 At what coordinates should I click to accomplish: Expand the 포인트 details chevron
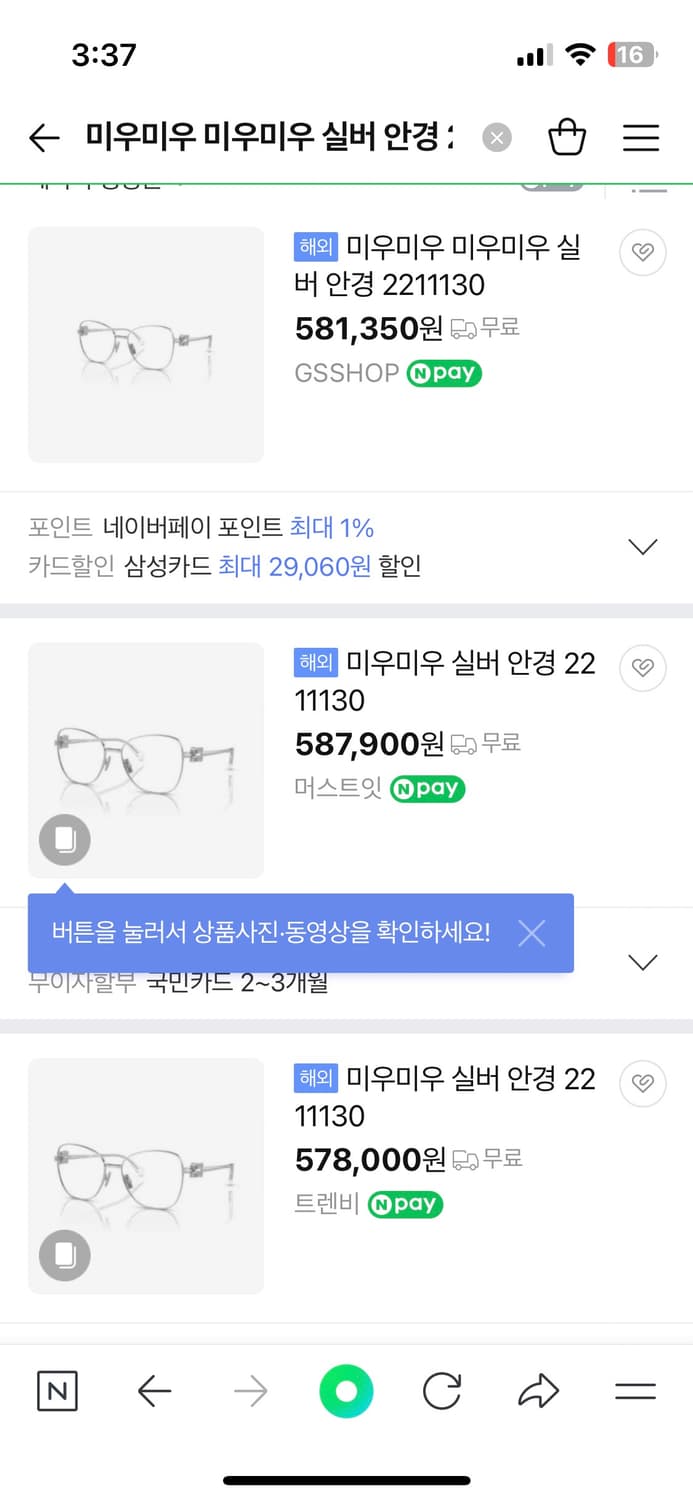point(642,546)
